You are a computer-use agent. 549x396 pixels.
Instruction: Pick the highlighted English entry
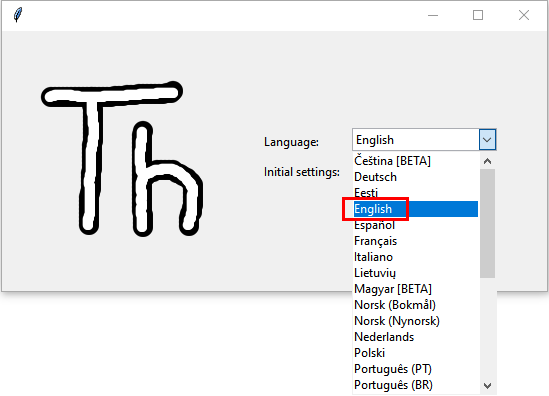pos(416,209)
